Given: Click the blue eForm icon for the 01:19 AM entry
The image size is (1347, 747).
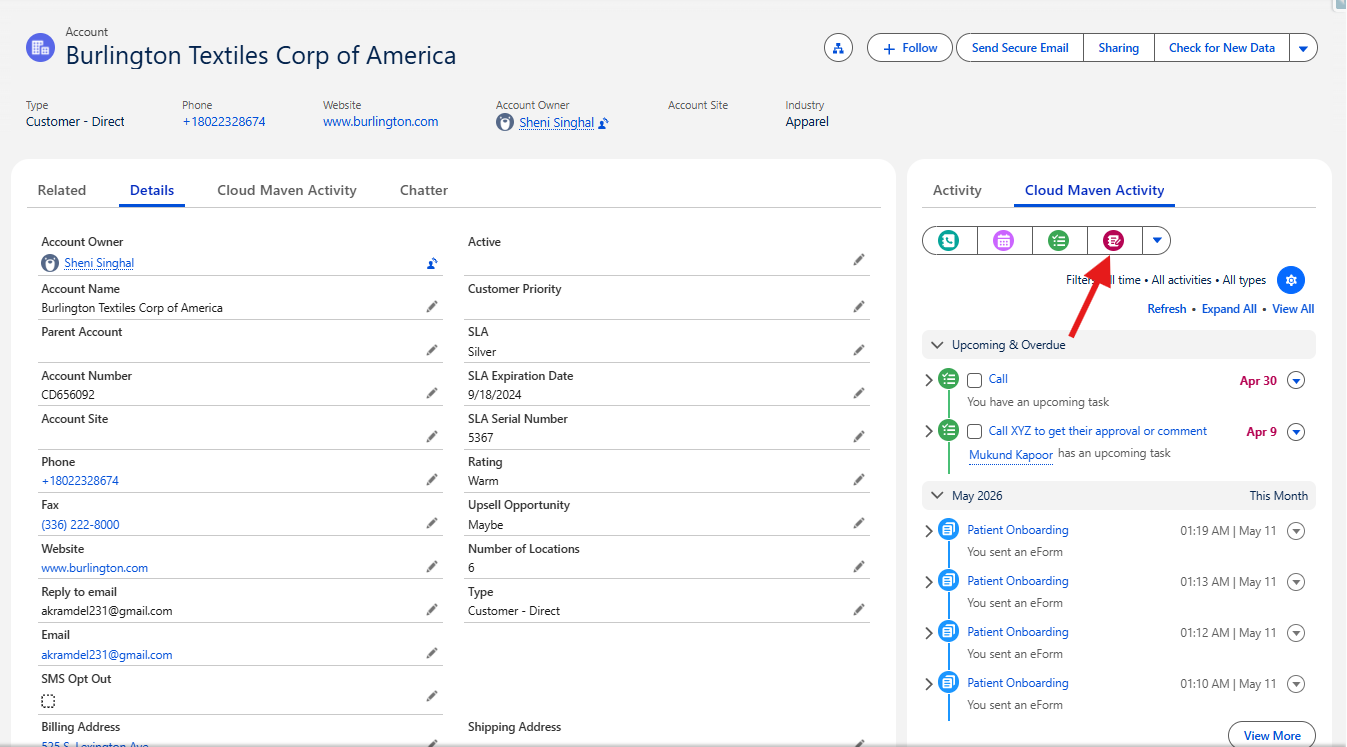Looking at the screenshot, I should 949,530.
